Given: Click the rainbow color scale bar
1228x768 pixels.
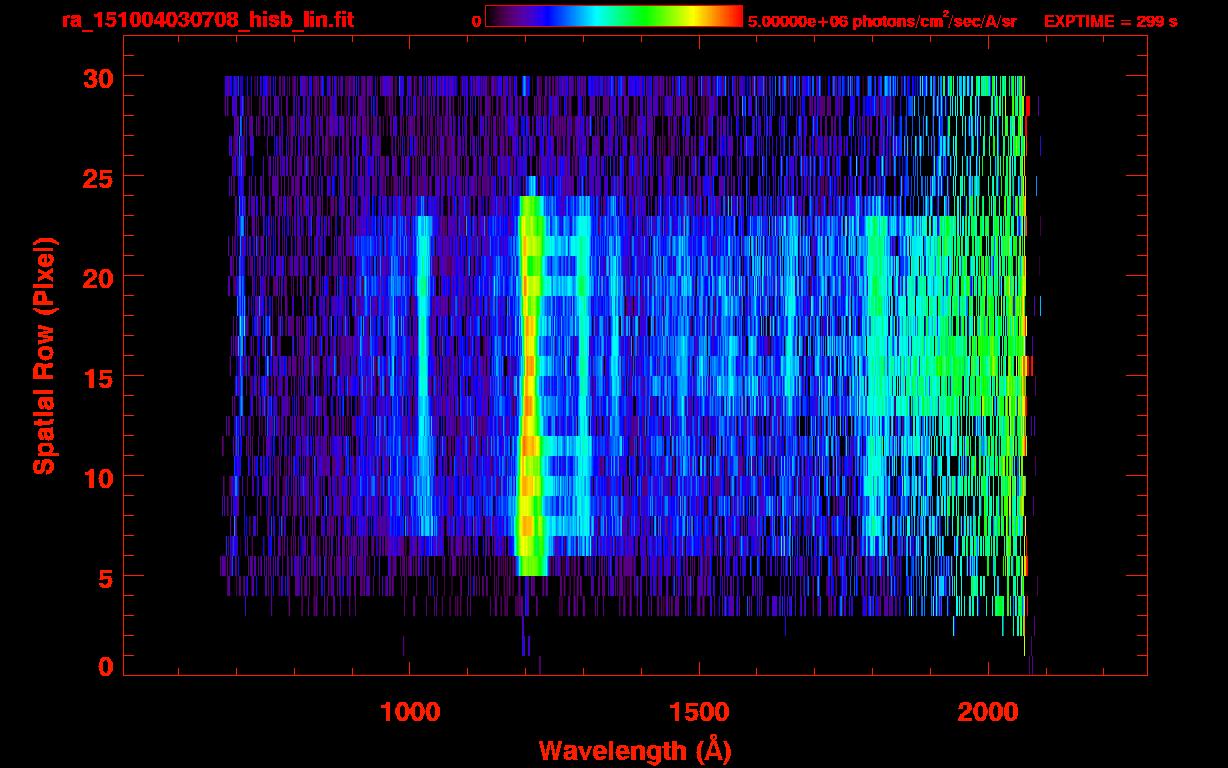Looking at the screenshot, I should (x=614, y=16).
